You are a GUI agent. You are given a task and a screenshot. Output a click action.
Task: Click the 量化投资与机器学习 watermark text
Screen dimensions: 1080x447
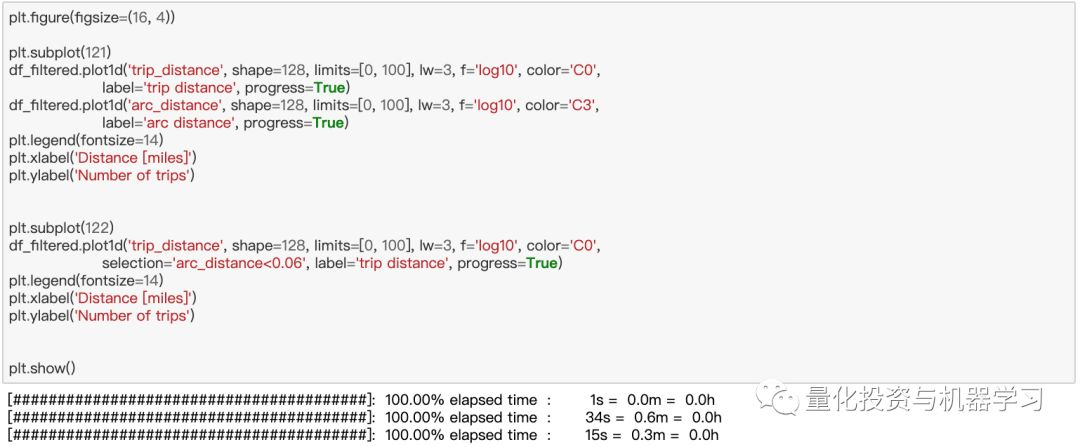[924, 398]
